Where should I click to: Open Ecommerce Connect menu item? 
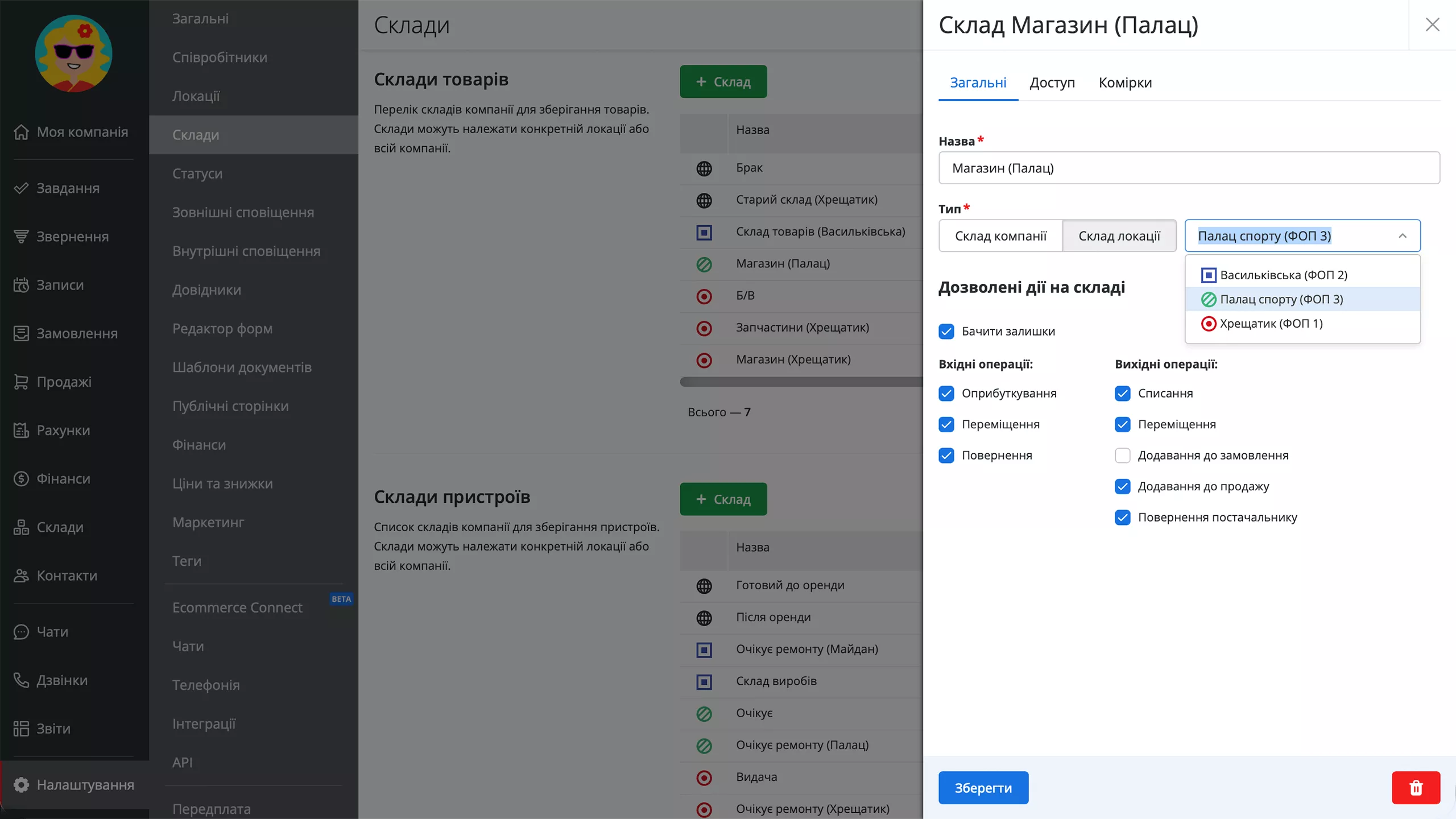[254, 607]
